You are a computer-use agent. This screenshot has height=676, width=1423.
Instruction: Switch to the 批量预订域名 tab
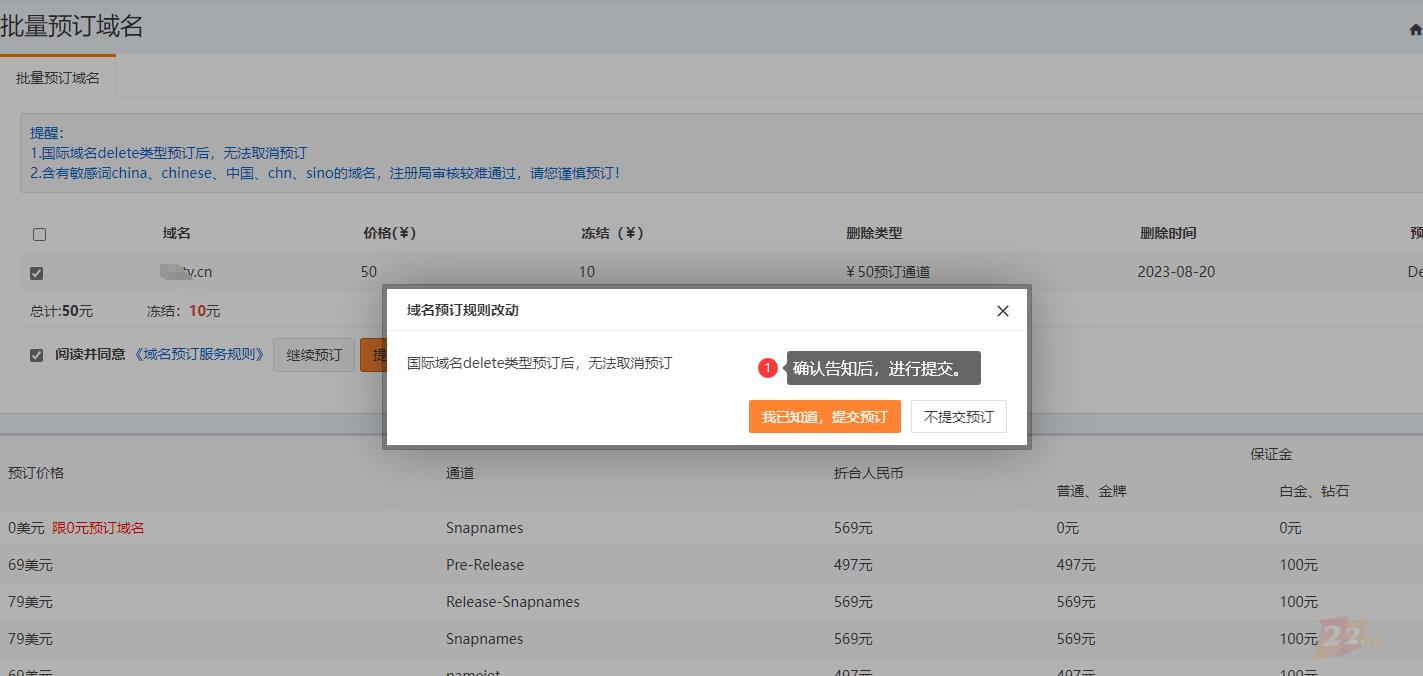58,78
